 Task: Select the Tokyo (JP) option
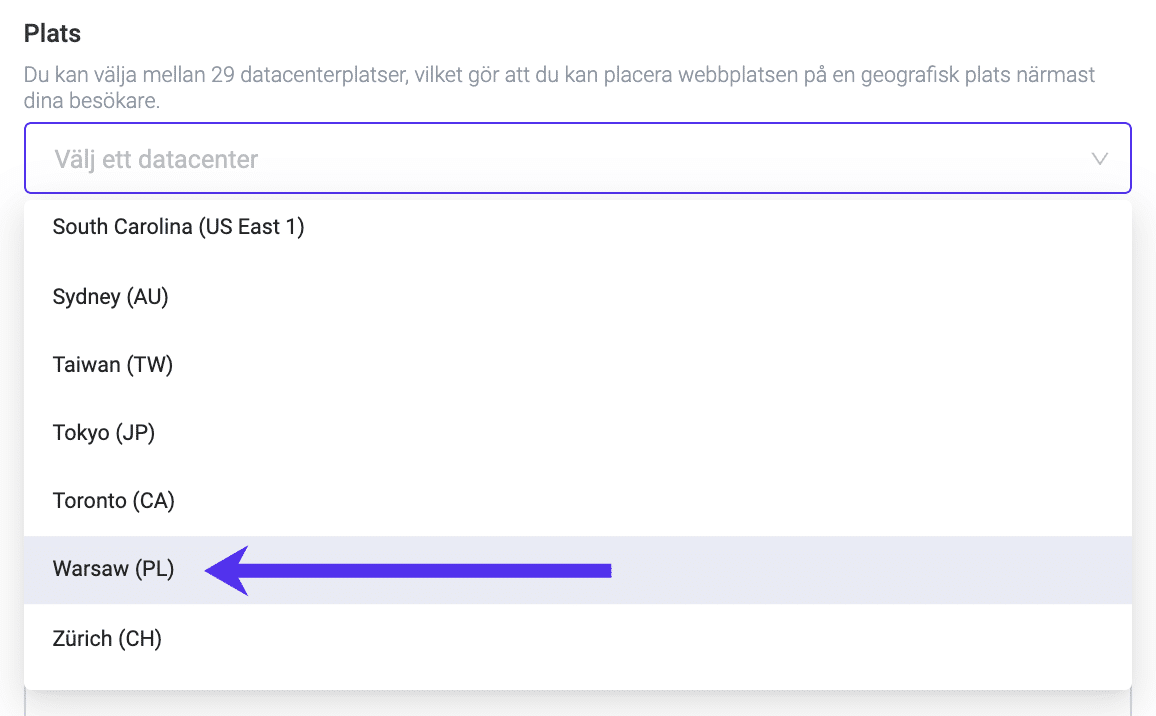coord(104,433)
